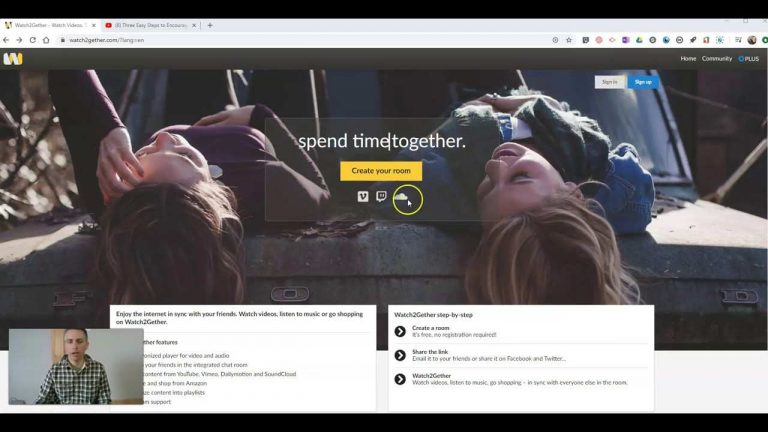Close the YouTube Three Easy Steps tab
Screen dimensions: 768x432
tap(194, 25)
